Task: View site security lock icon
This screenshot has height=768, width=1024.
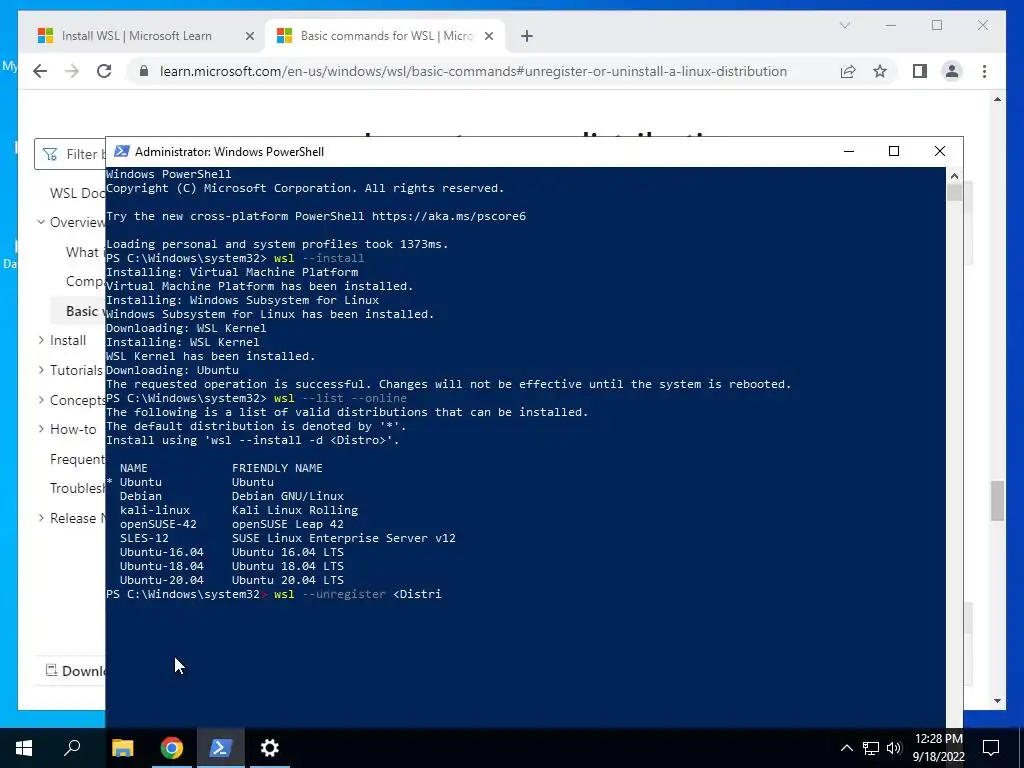Action: point(144,71)
